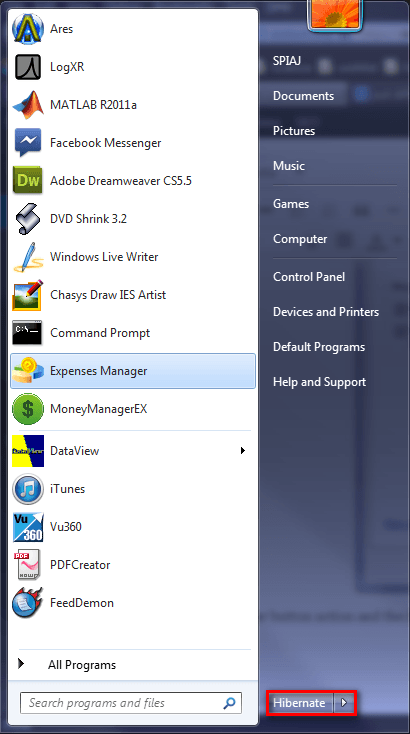
Task: Open Control Panel from the right pane
Action: pos(309,277)
